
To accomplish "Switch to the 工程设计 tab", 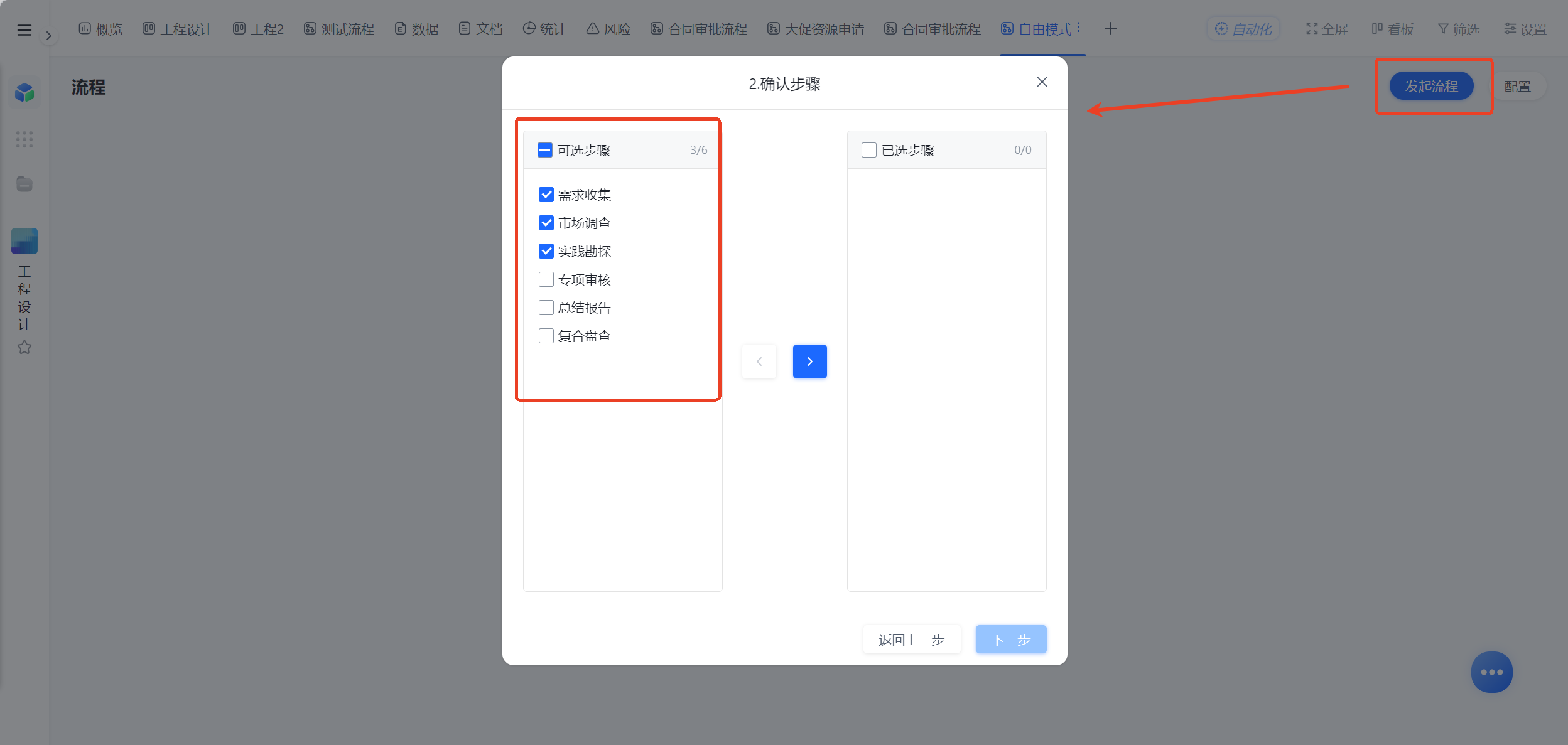I will point(178,29).
